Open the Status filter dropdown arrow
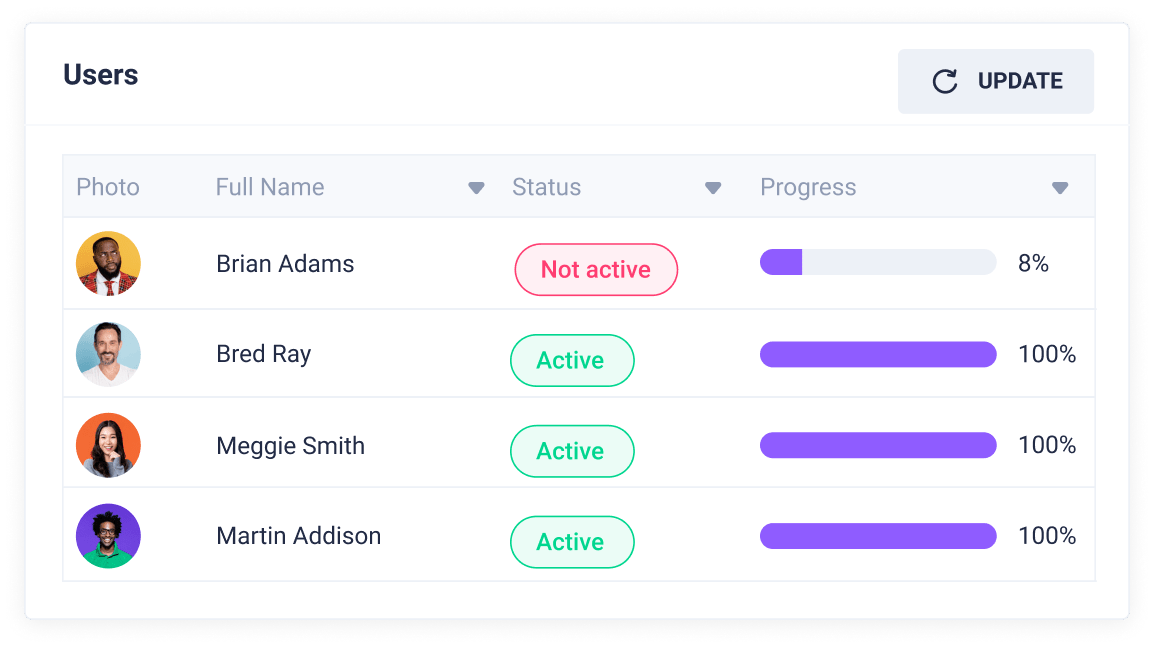The width and height of the screenshot is (1154, 647). click(x=713, y=187)
